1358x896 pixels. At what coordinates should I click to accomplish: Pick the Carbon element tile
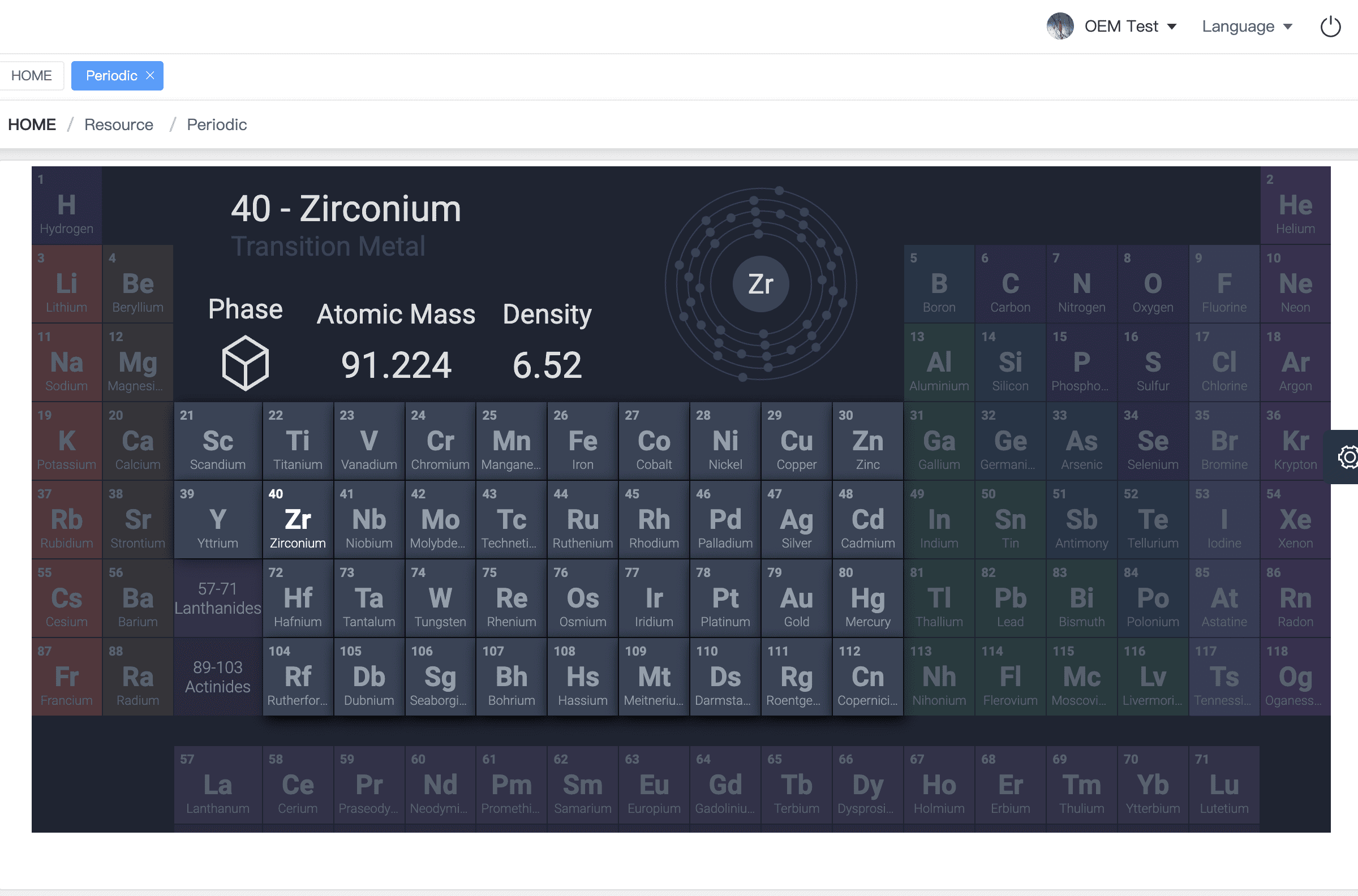pos(1010,284)
